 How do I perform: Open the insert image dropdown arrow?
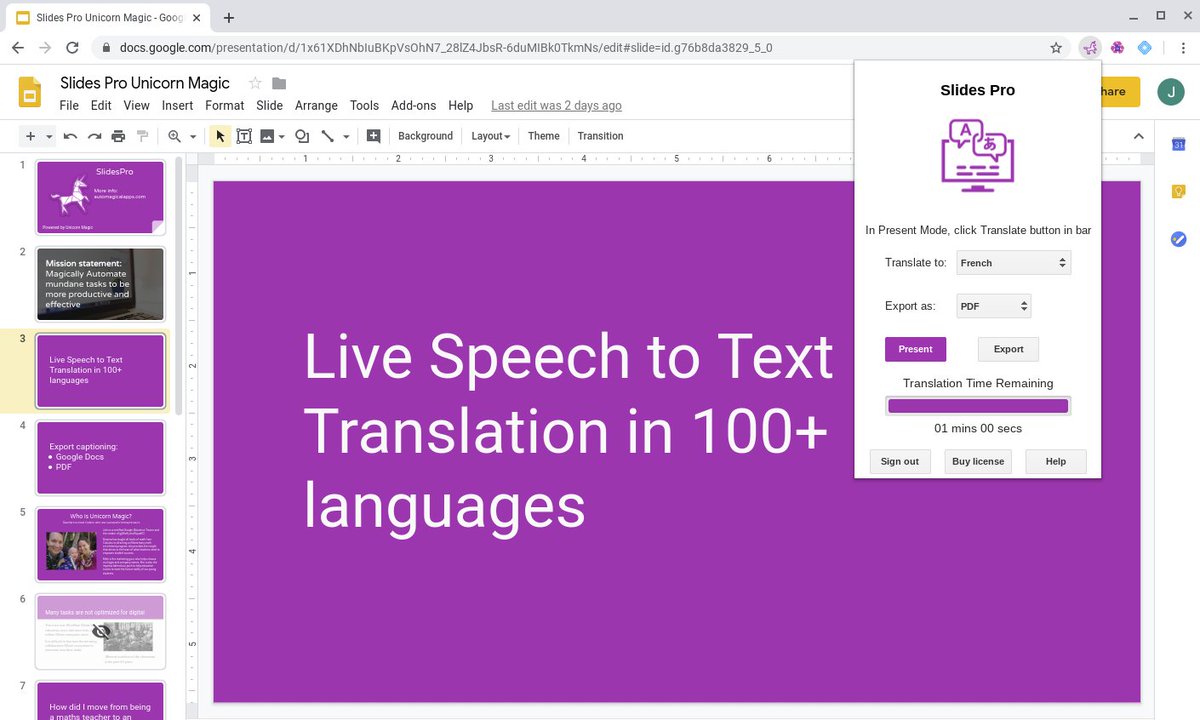coord(282,136)
